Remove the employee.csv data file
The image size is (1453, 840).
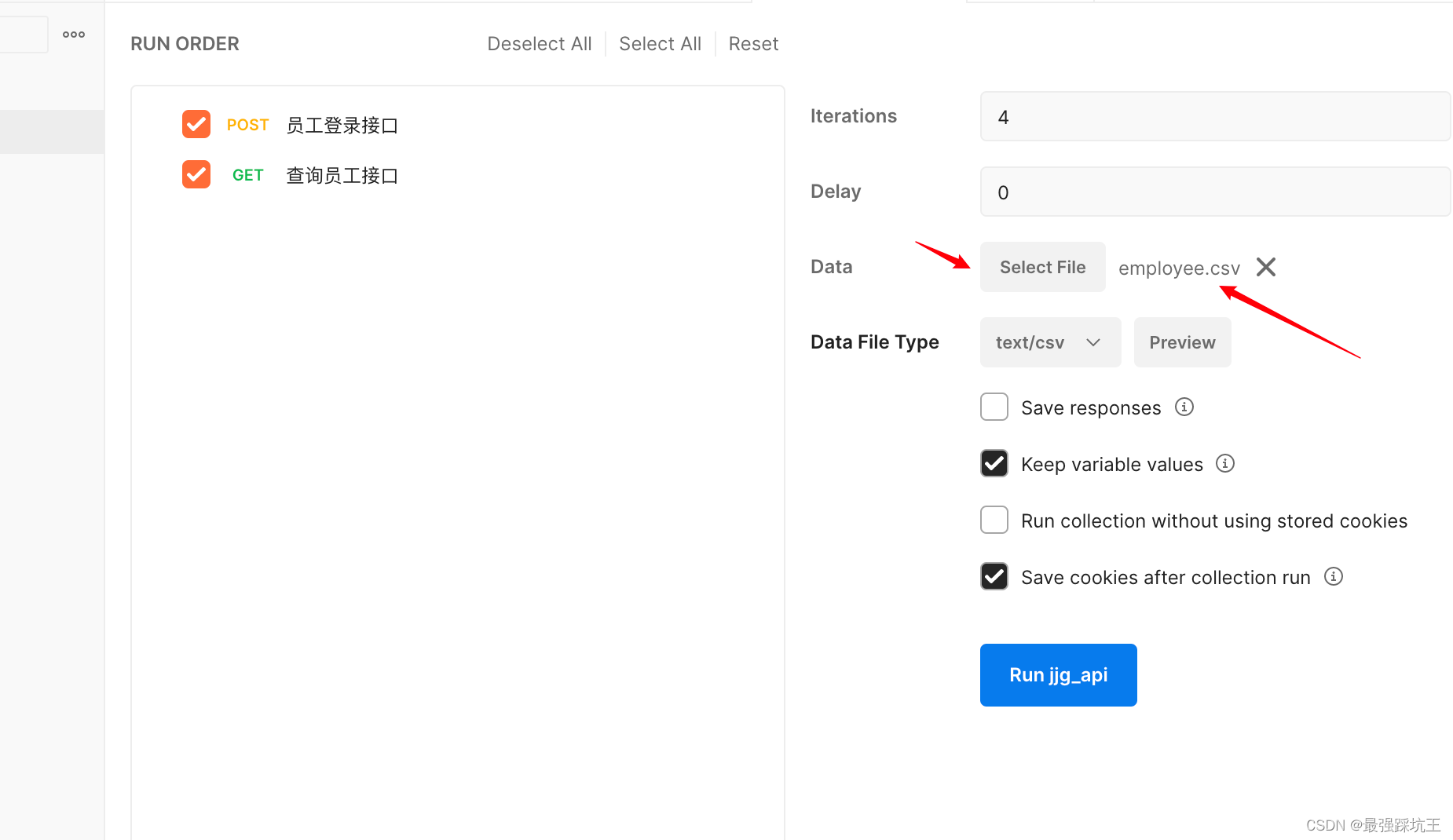click(x=1266, y=267)
